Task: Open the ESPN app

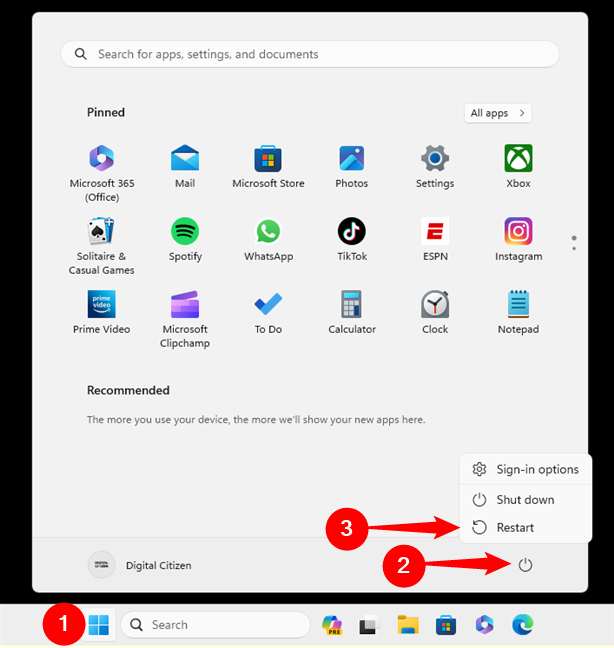Action: (x=435, y=240)
